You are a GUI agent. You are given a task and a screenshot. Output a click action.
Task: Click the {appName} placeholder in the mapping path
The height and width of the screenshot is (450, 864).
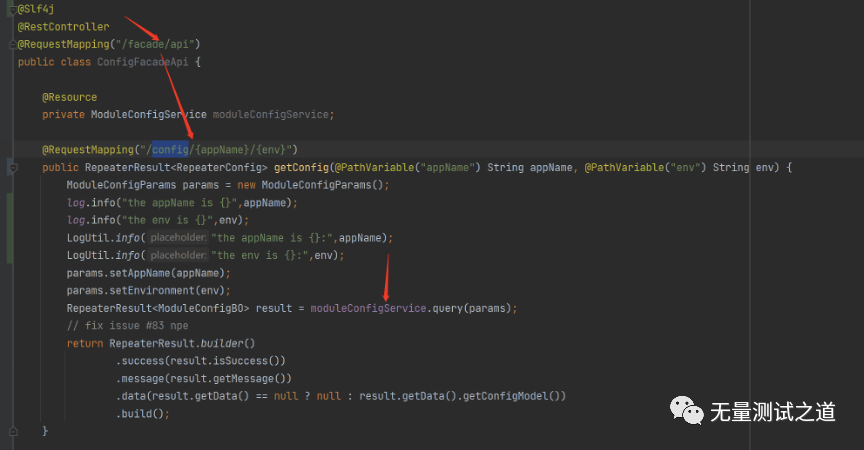[222, 150]
